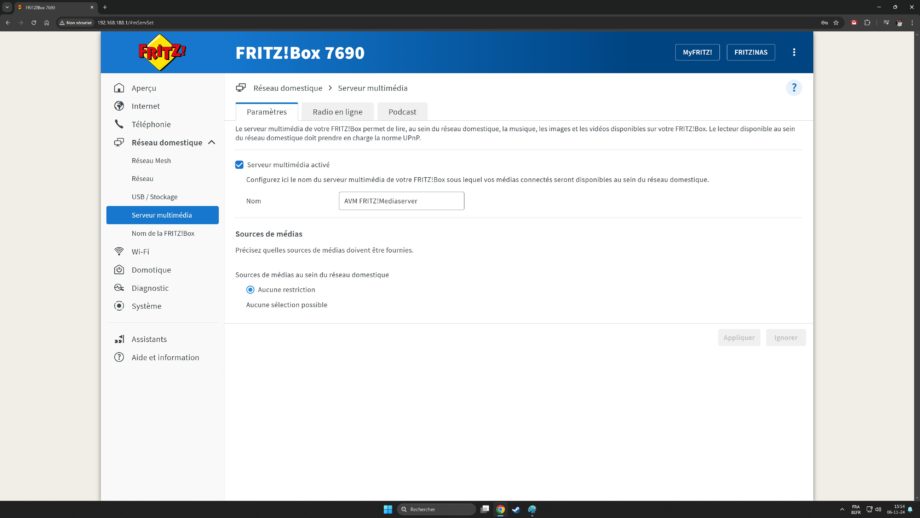
Task: Switch to the Paramètres tab
Action: tap(266, 111)
